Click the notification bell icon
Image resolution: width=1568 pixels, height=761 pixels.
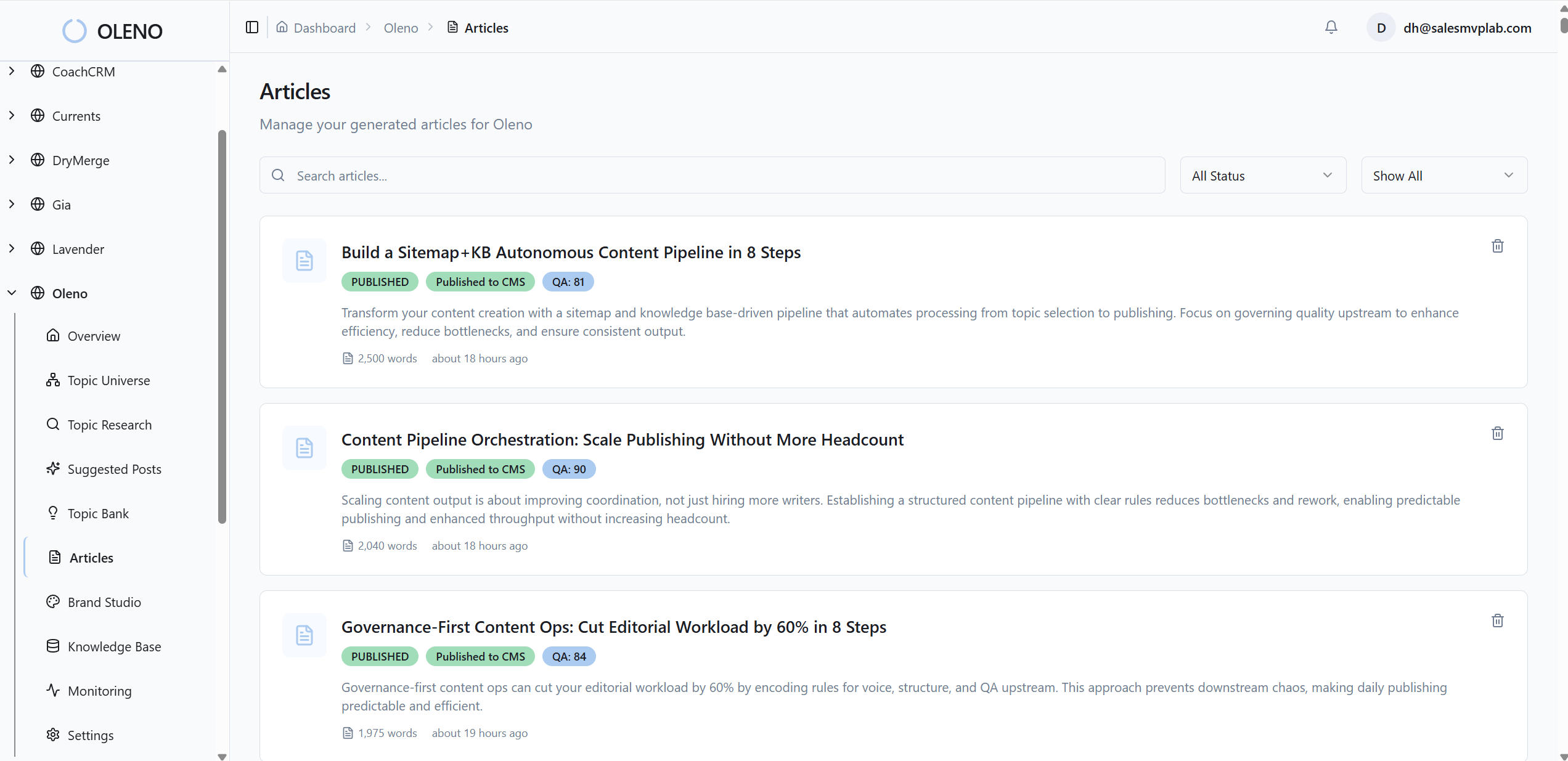coord(1331,27)
